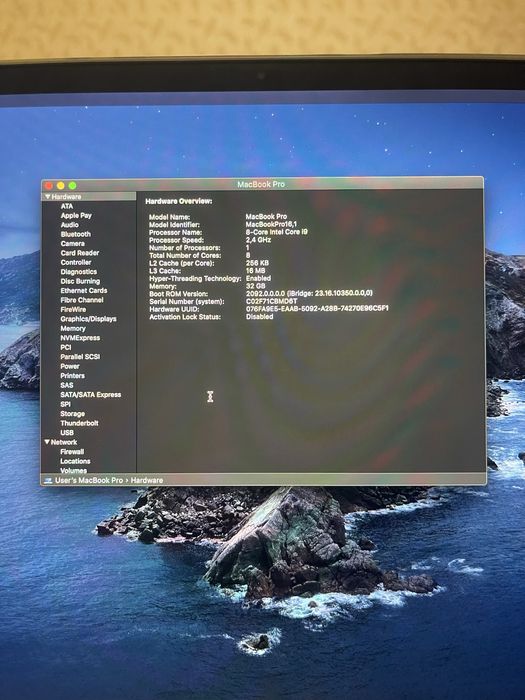Click the Model Identifier value MacBookPro16,1

[x=271, y=224]
